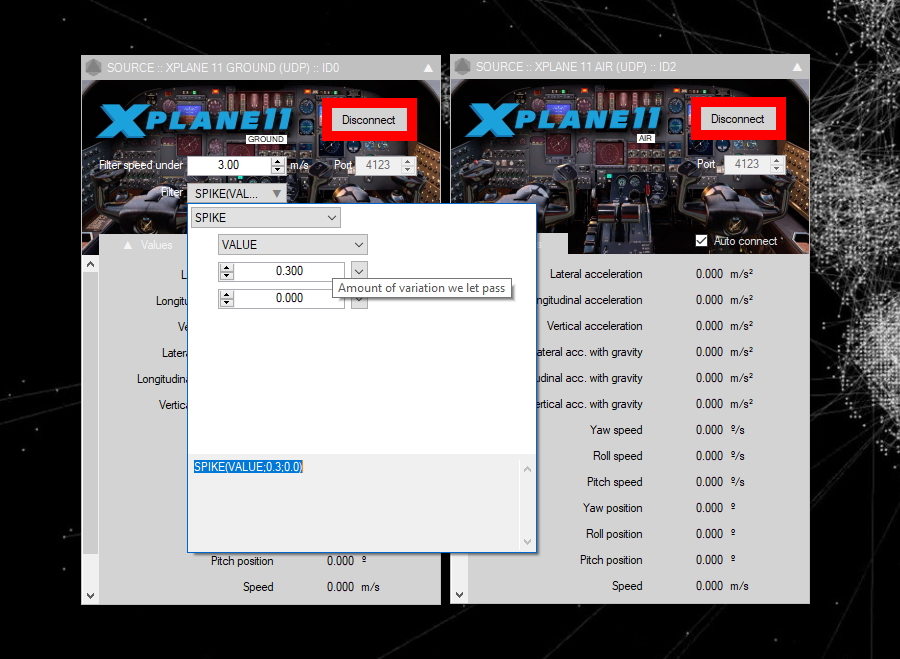
Task: Click Lateral acceleration label in AIR panel
Action: (x=596, y=274)
